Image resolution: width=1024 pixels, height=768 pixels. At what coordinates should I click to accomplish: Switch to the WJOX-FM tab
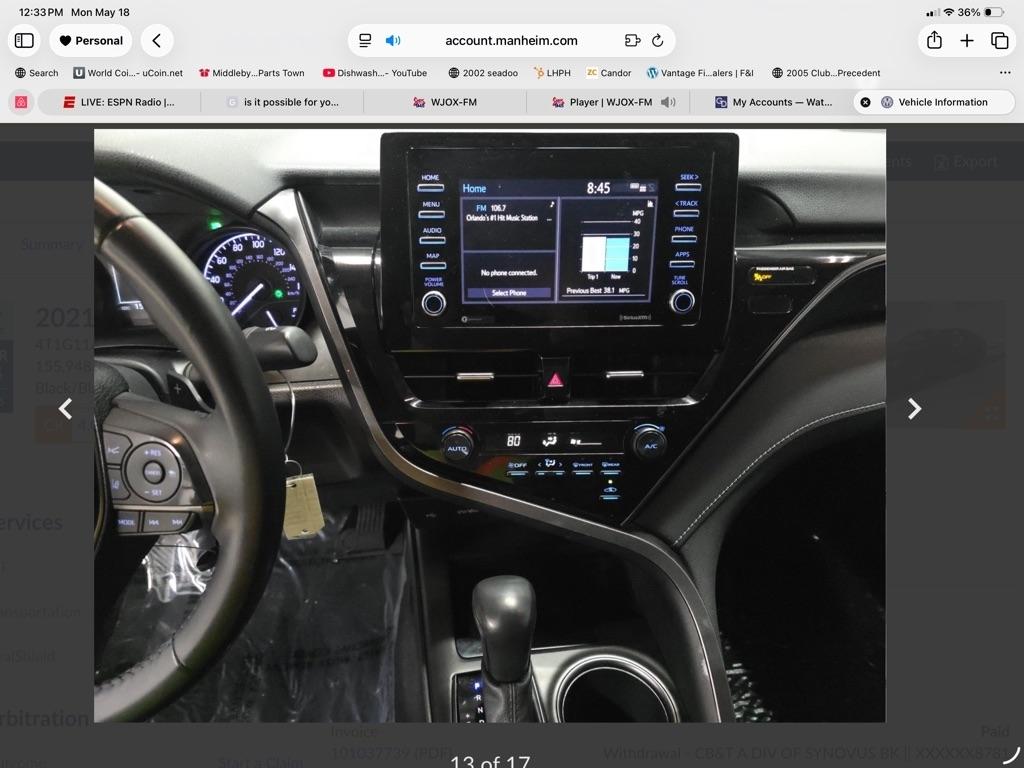point(445,103)
